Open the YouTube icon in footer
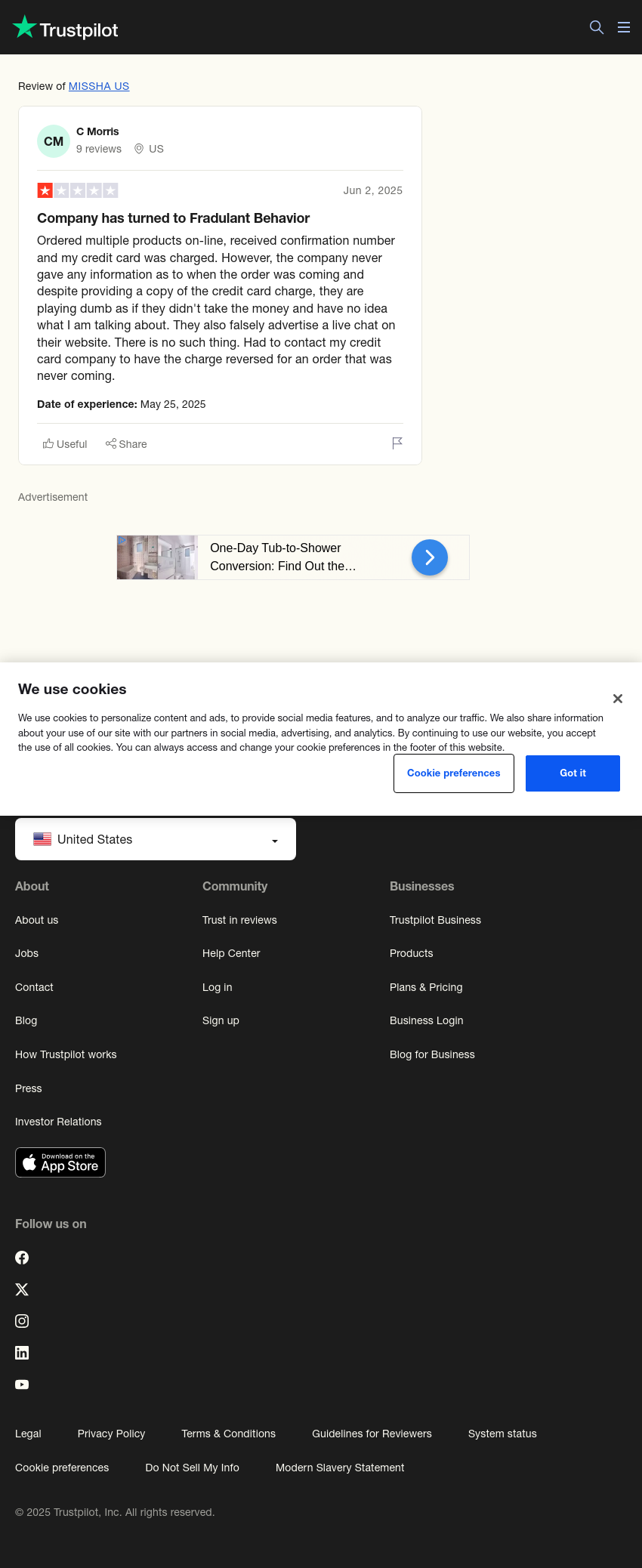 tap(22, 1384)
